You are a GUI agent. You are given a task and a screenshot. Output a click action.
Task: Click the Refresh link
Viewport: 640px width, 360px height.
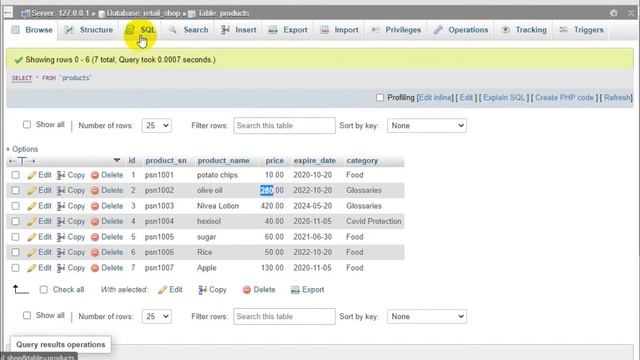pos(617,98)
